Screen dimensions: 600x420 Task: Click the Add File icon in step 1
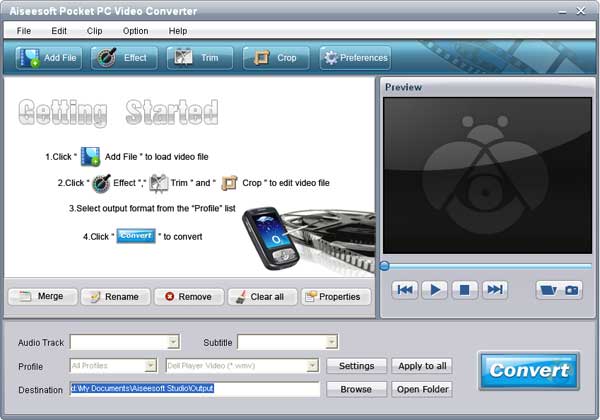(90, 156)
